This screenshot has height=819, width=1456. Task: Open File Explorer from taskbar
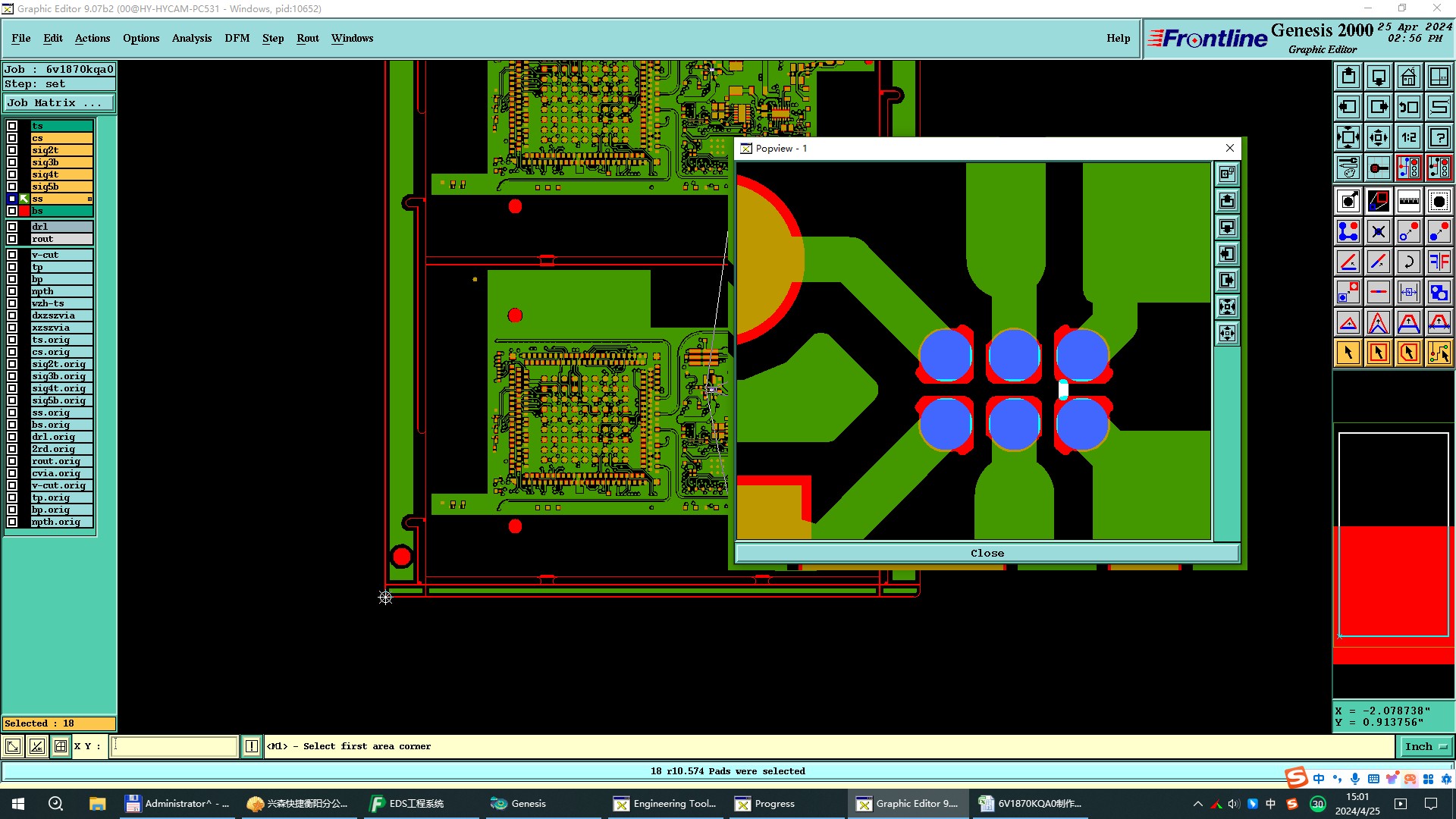coord(97,804)
